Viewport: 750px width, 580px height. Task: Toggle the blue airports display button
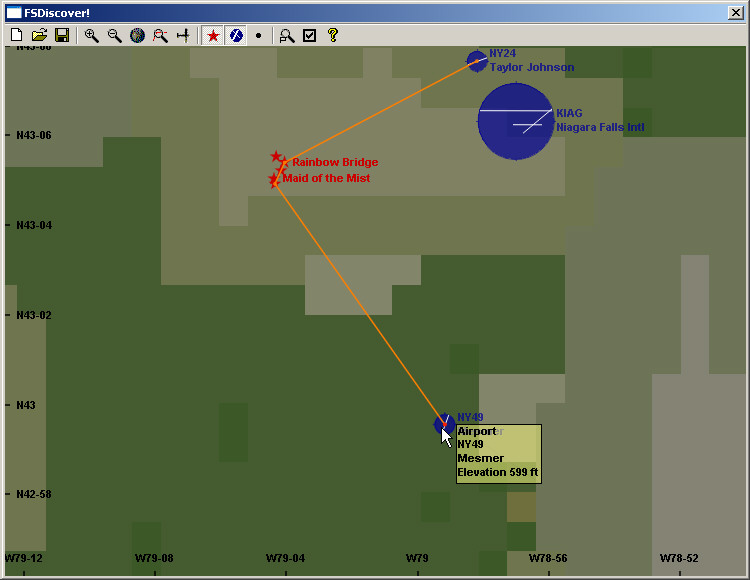pyautogui.click(x=236, y=35)
